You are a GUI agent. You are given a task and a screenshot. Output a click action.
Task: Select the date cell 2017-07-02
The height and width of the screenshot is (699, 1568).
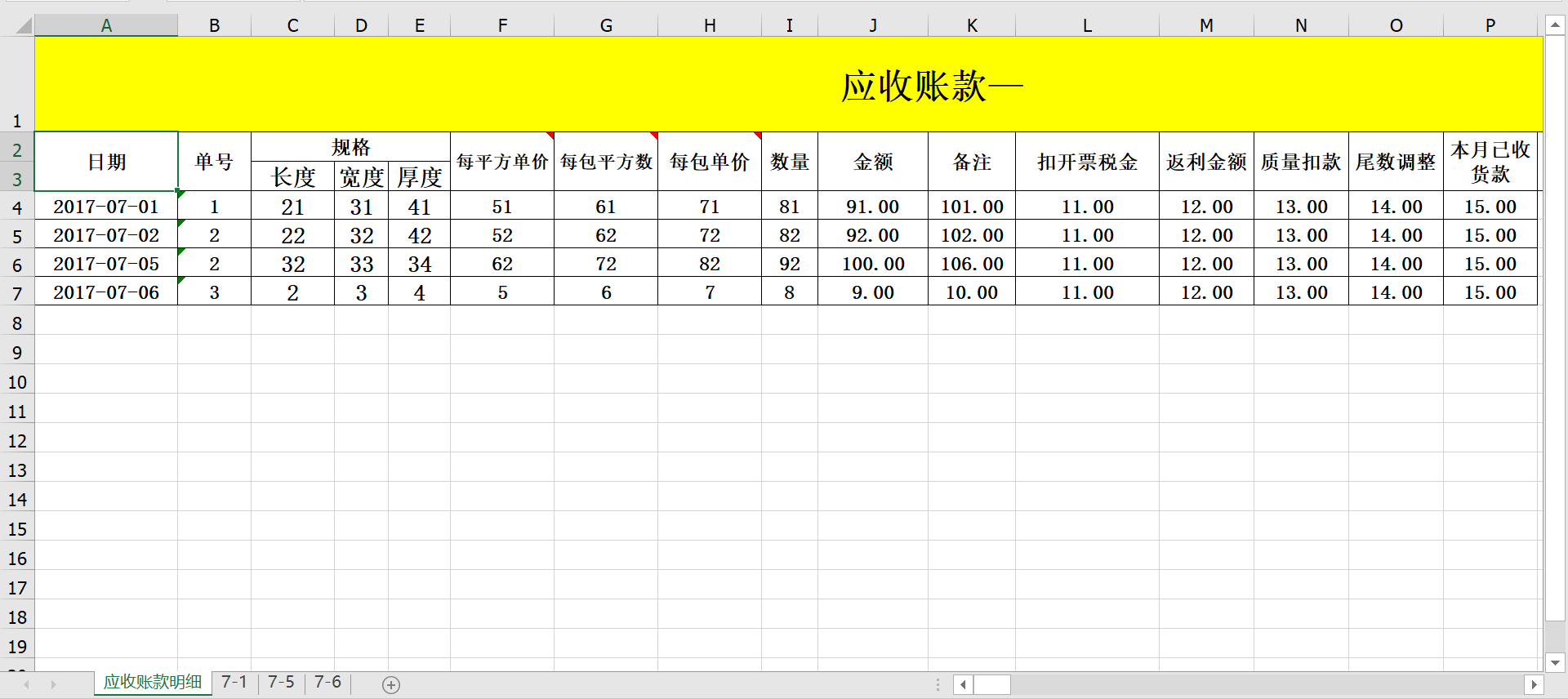pyautogui.click(x=106, y=234)
